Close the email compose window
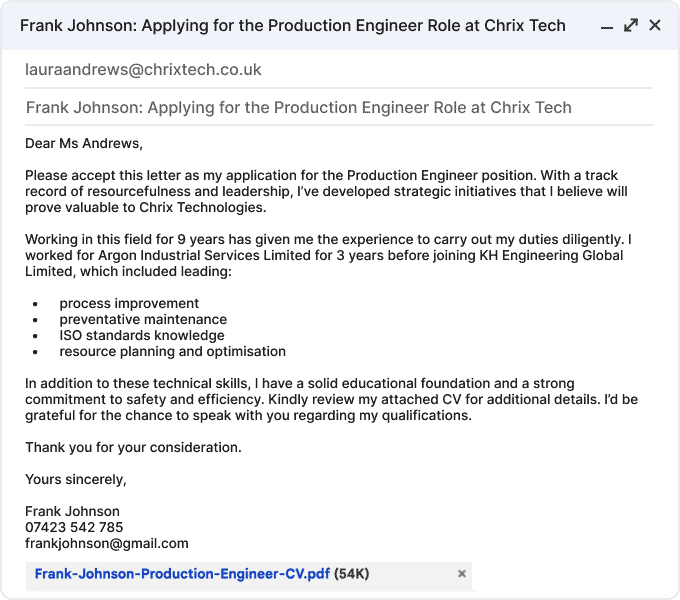Viewport: 680px width, 600px height. point(655,25)
